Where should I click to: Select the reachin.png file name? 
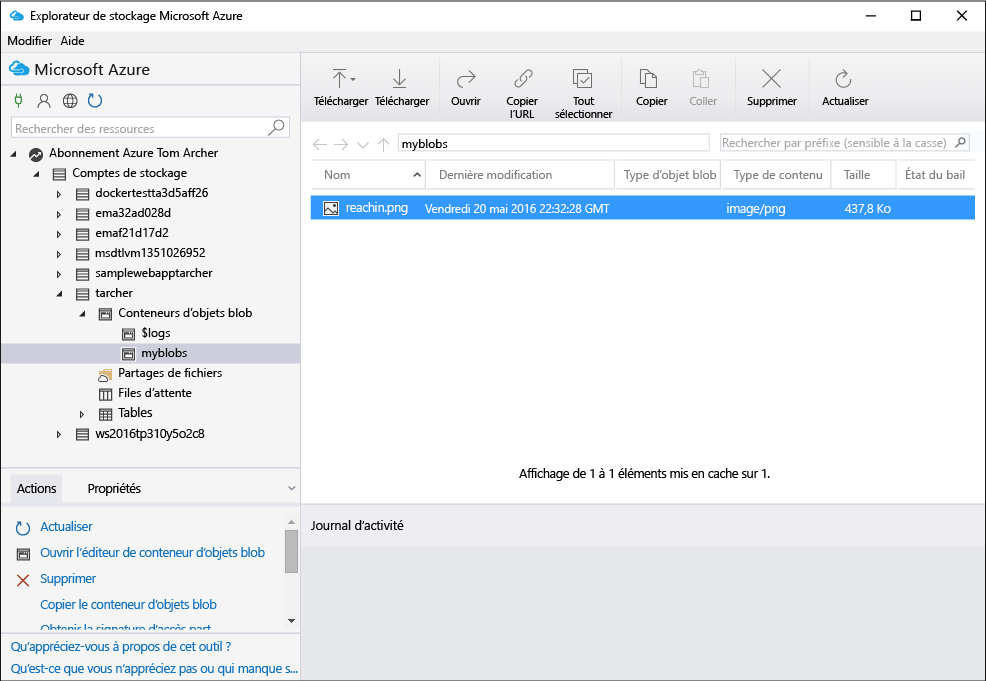377,208
